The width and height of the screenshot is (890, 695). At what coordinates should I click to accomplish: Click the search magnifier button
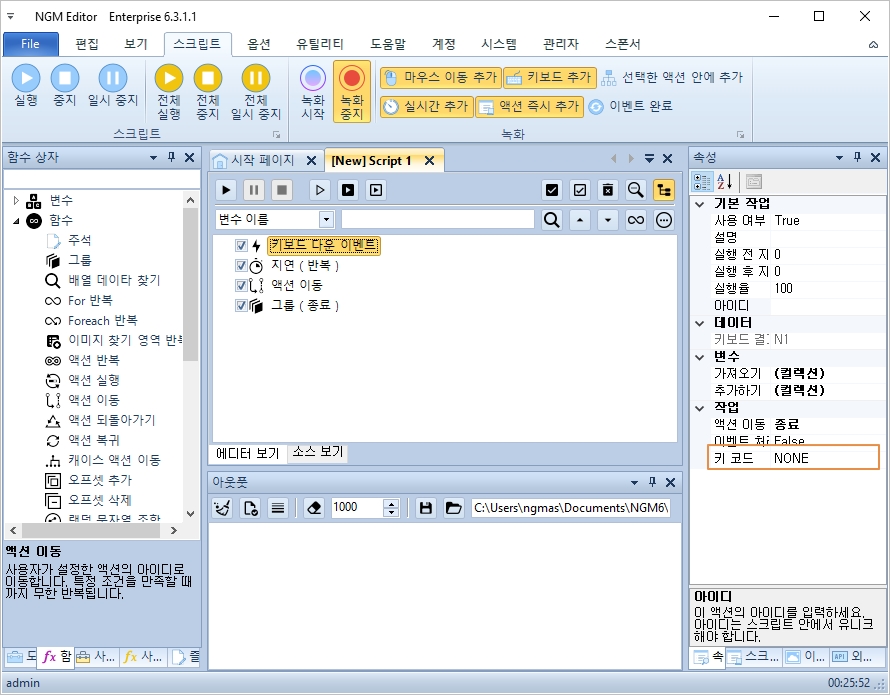[552, 220]
